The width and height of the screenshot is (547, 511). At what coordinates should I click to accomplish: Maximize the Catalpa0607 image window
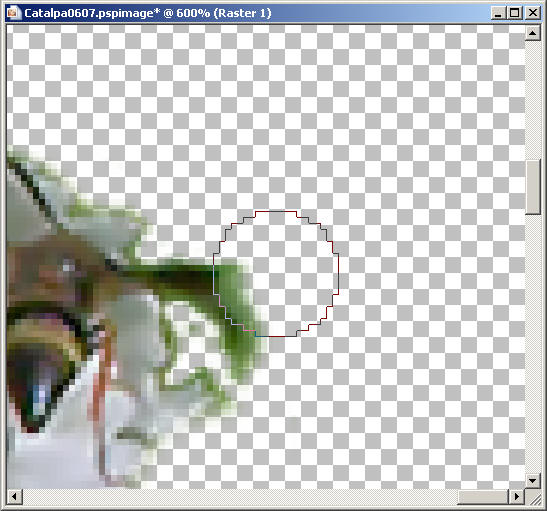(x=515, y=13)
